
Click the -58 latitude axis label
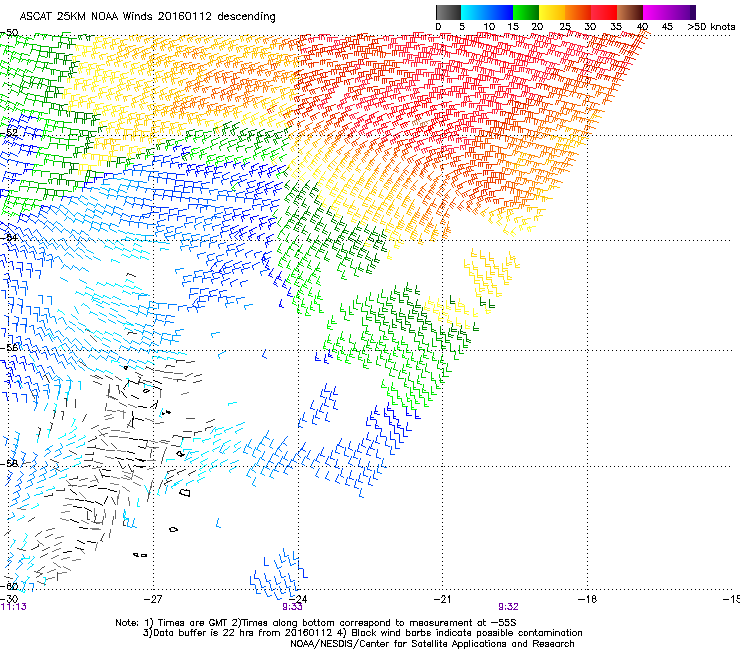[x=10, y=464]
